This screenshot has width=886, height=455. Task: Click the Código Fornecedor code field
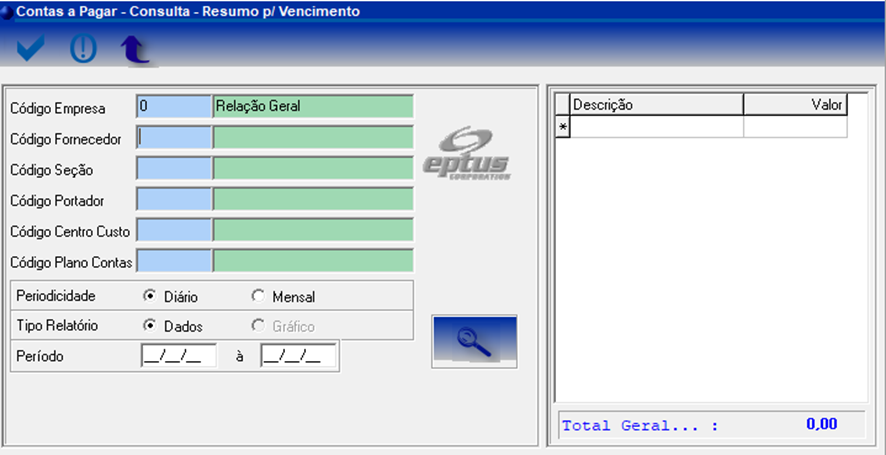[174, 138]
